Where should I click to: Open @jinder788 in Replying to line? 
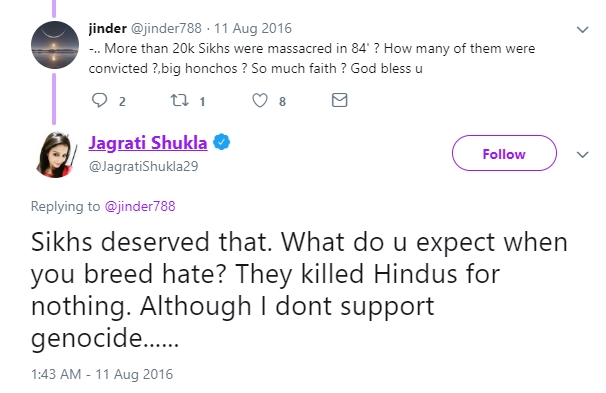click(140, 206)
